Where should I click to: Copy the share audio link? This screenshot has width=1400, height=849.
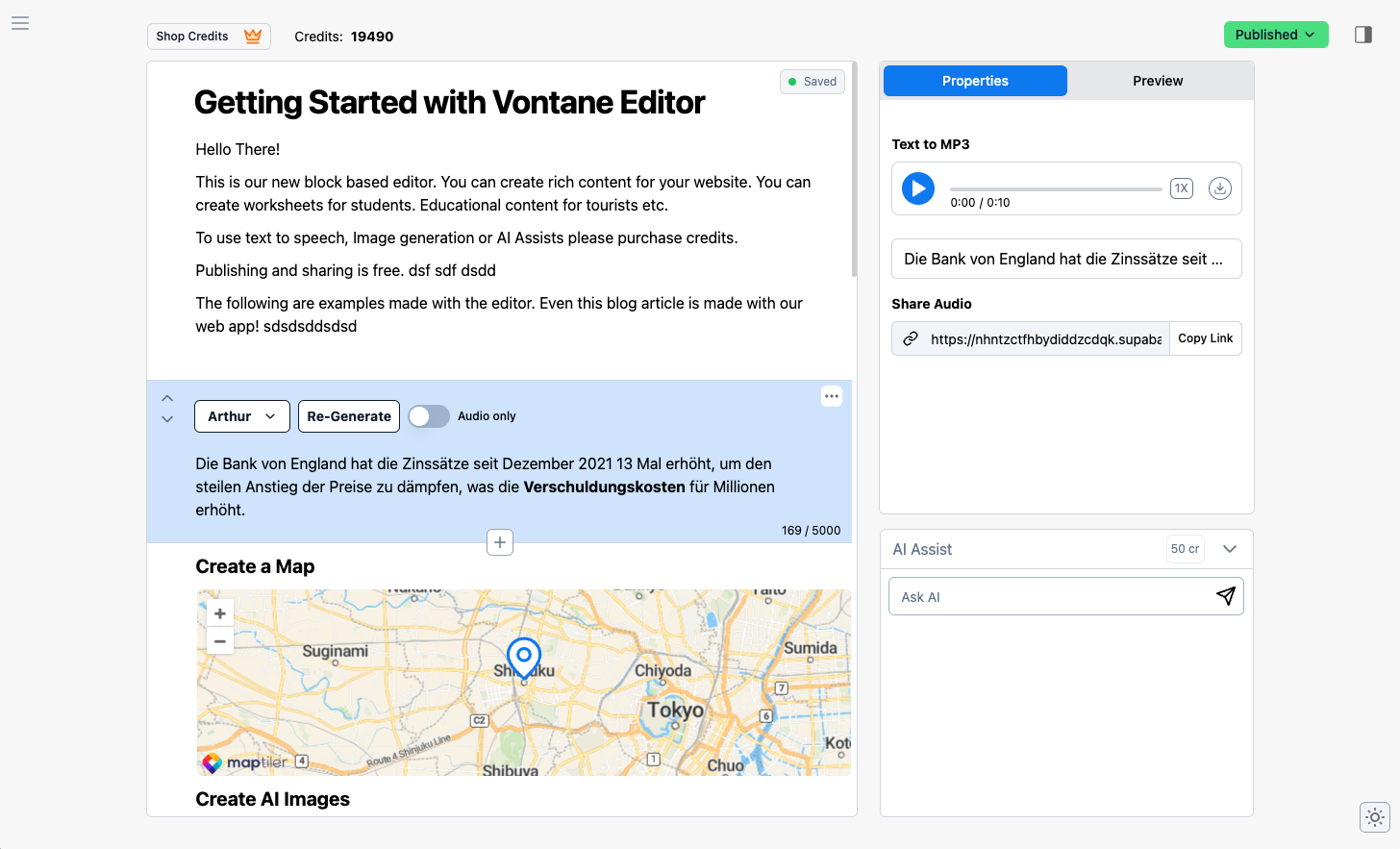[1206, 338]
